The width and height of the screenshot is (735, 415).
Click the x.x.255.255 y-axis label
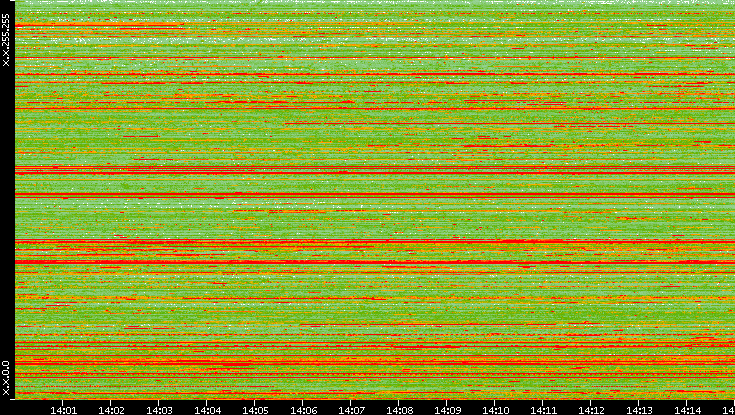[6, 40]
